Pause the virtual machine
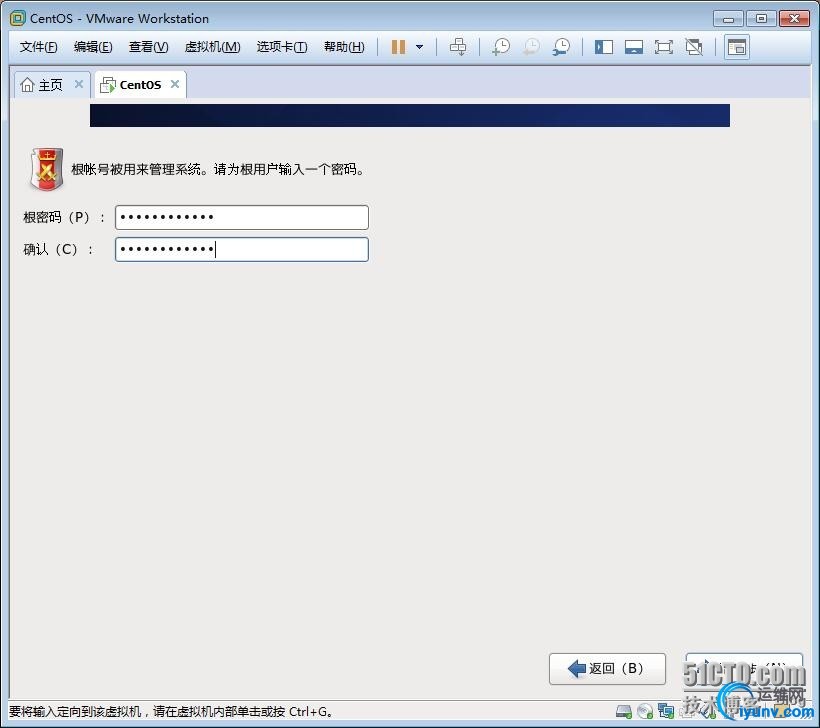The image size is (820, 728). [x=398, y=47]
